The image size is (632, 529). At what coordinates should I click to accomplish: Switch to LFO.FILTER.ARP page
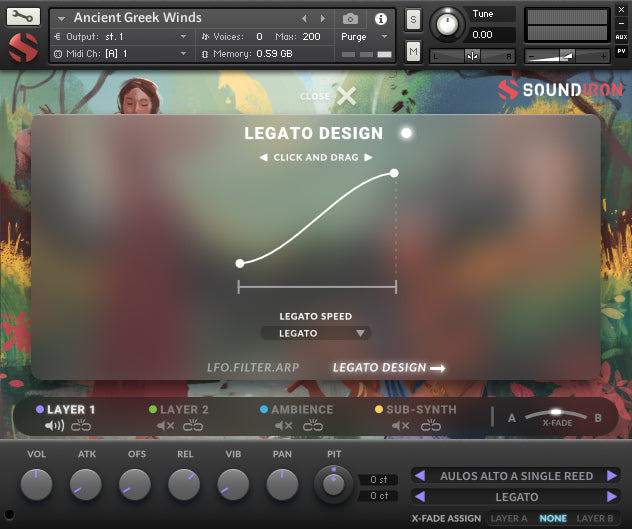pos(253,368)
